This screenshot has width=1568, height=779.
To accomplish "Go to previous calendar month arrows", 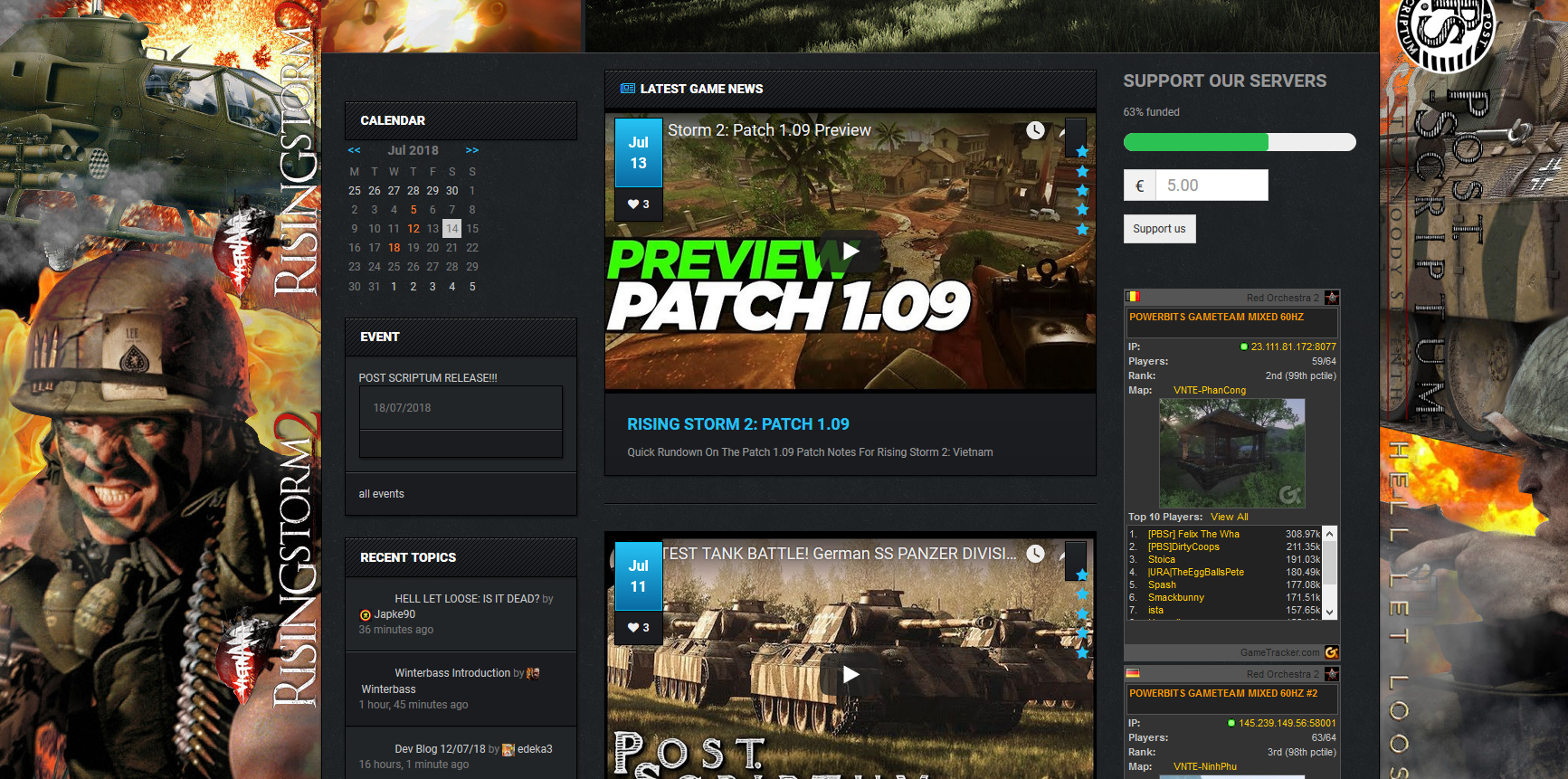I will tap(355, 150).
